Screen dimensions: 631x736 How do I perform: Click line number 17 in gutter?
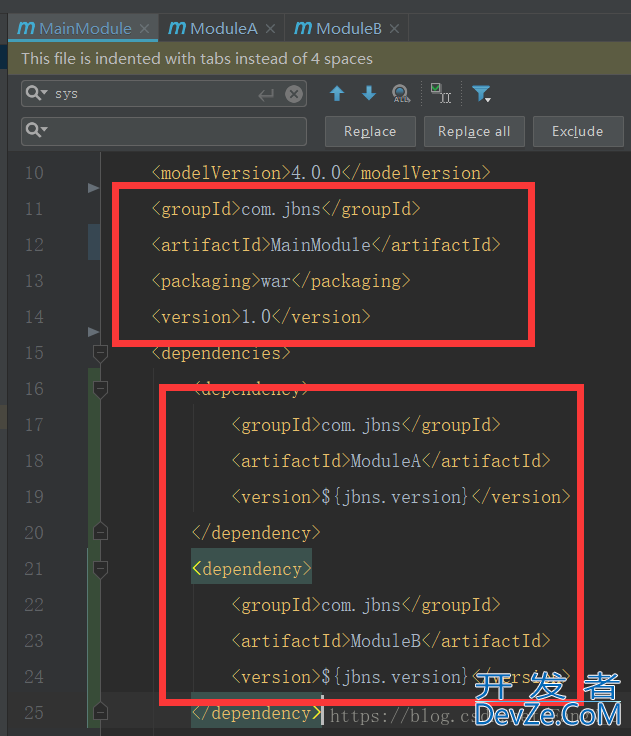click(34, 425)
